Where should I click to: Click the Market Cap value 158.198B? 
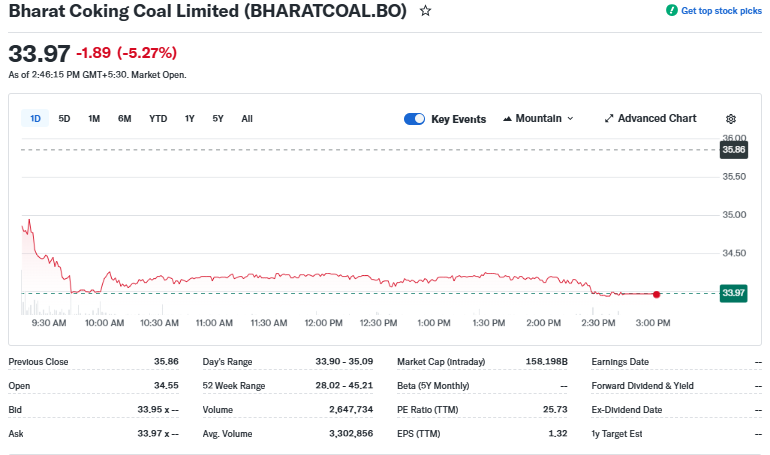tap(547, 362)
